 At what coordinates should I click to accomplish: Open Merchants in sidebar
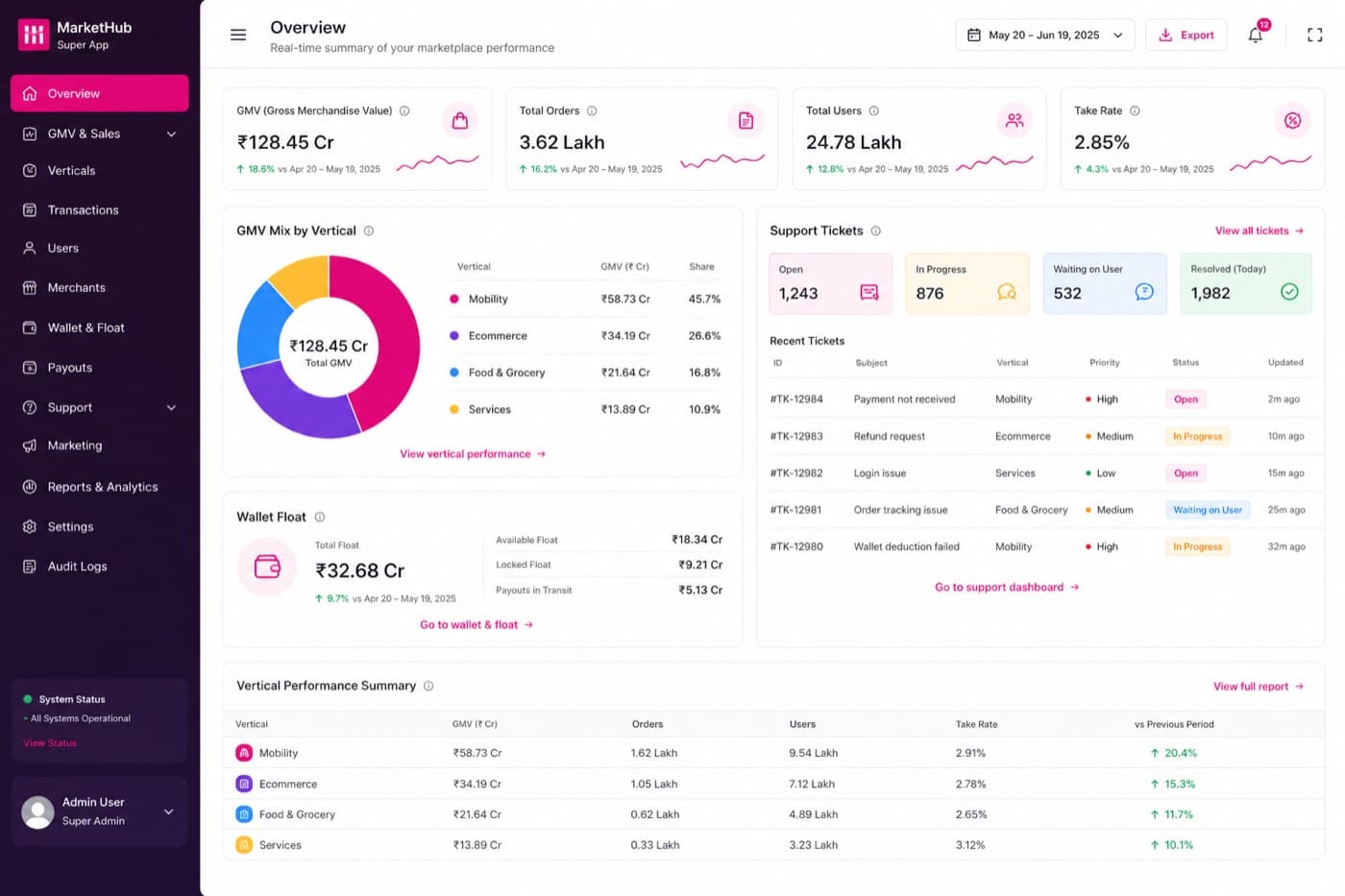coord(100,288)
